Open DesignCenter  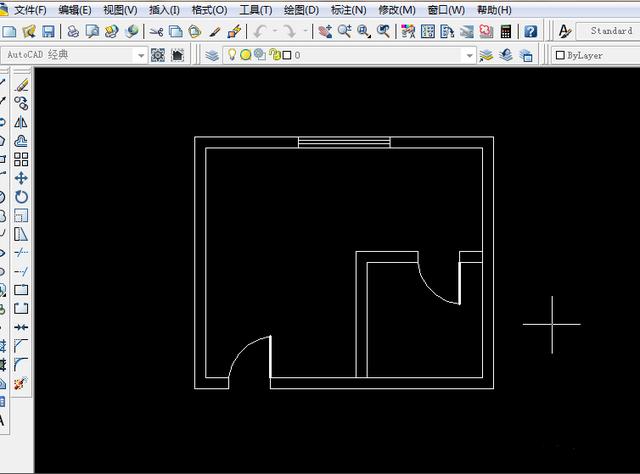(x=427, y=31)
